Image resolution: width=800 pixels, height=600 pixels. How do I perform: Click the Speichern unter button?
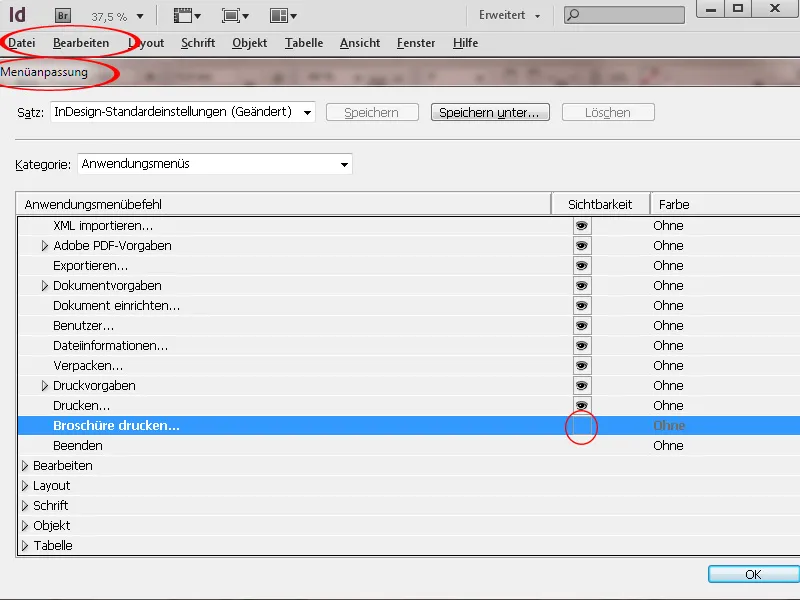[490, 112]
